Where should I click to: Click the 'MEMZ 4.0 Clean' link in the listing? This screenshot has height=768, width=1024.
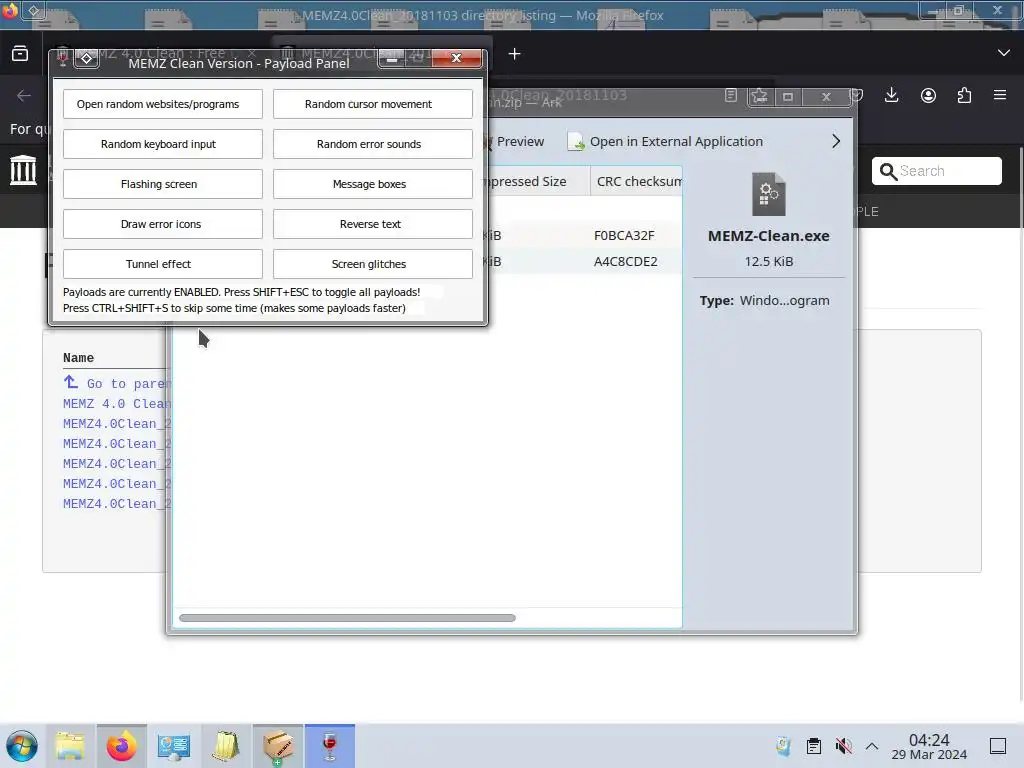[117, 404]
